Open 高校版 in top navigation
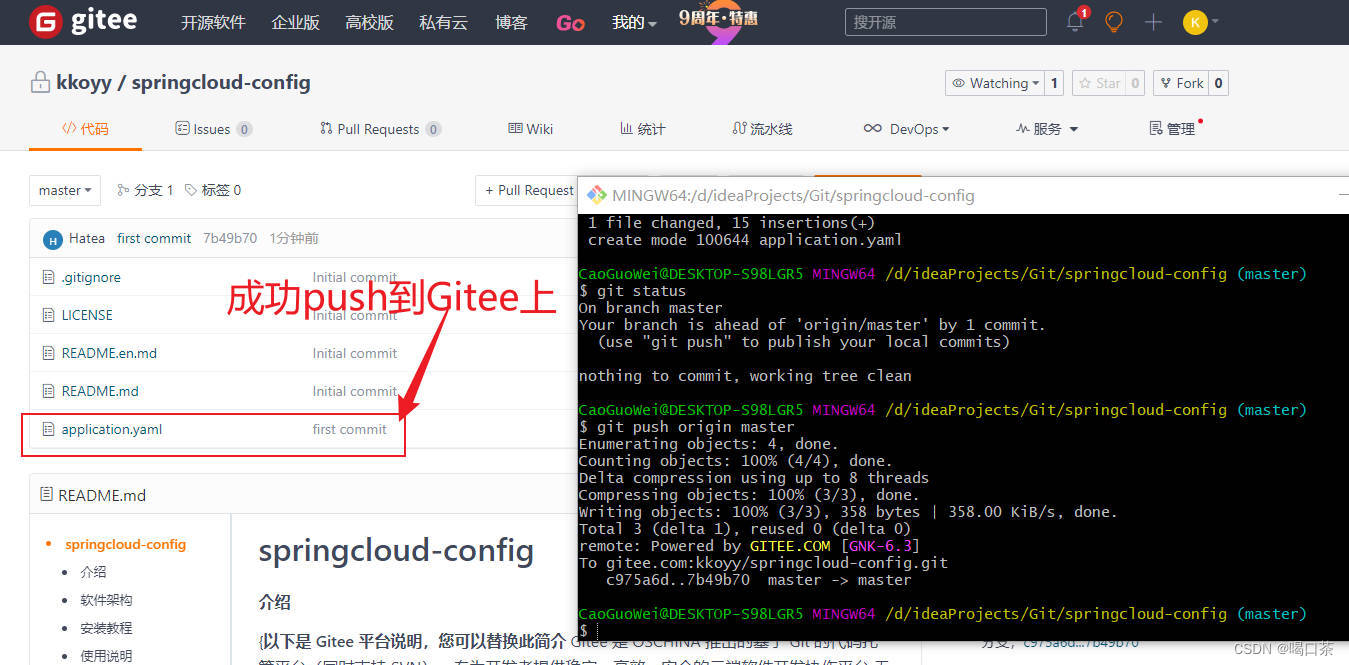Image resolution: width=1349 pixels, height=665 pixels. click(369, 22)
